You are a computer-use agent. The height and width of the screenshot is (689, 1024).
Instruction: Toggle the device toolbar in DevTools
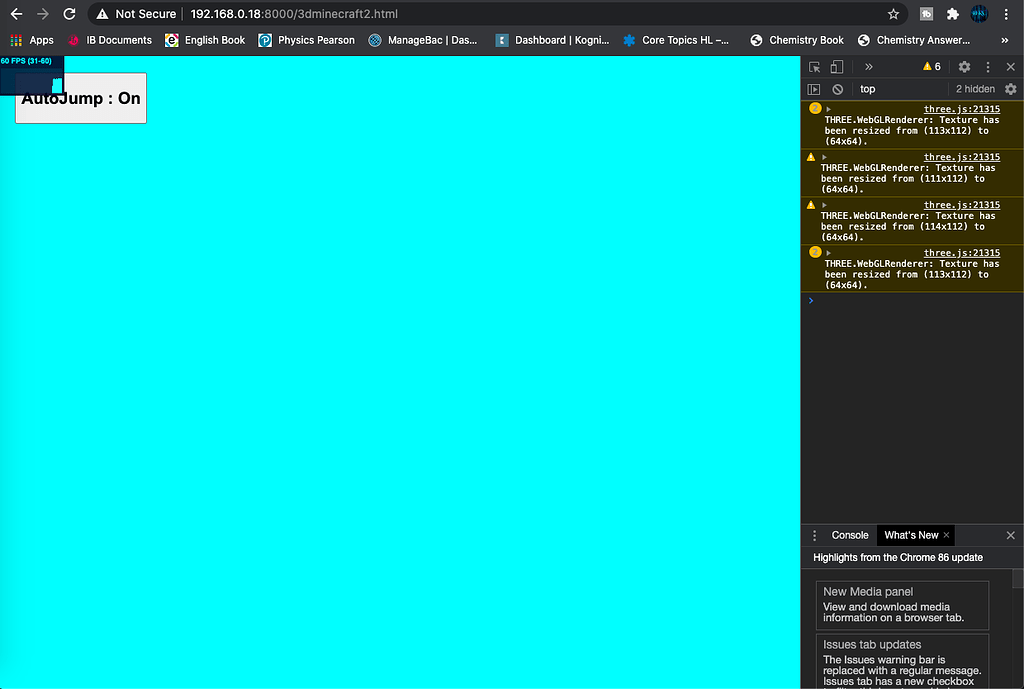[837, 67]
